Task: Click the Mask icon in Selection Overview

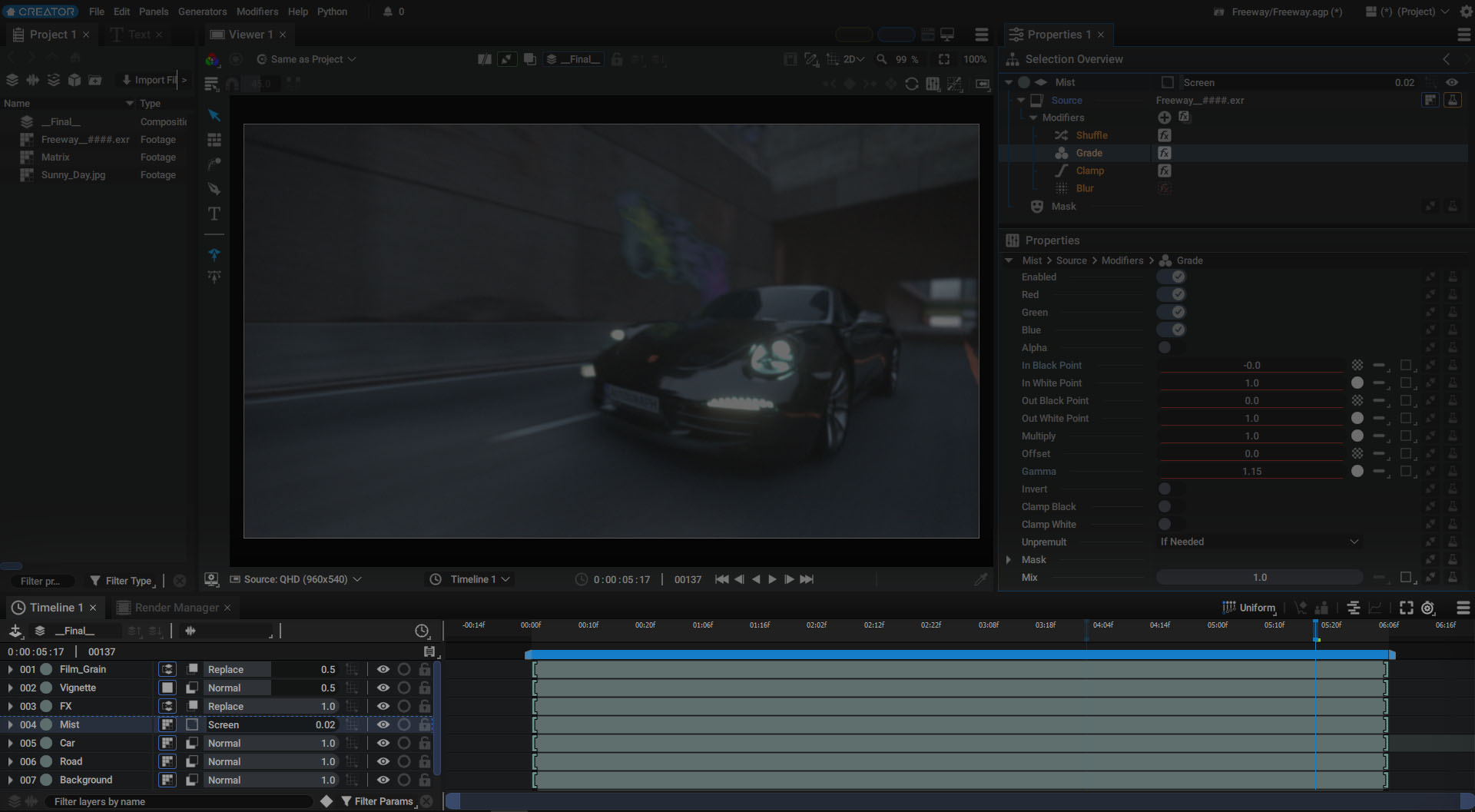Action: (x=1037, y=206)
